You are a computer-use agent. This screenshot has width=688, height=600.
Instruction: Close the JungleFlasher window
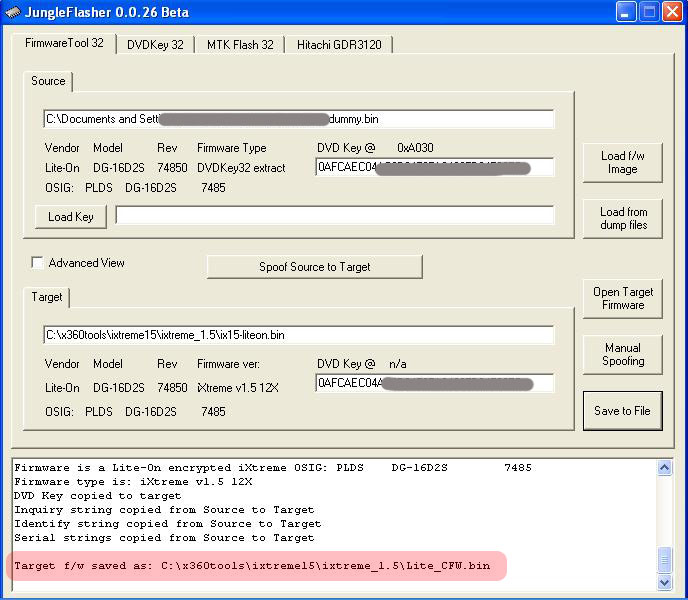[672, 12]
